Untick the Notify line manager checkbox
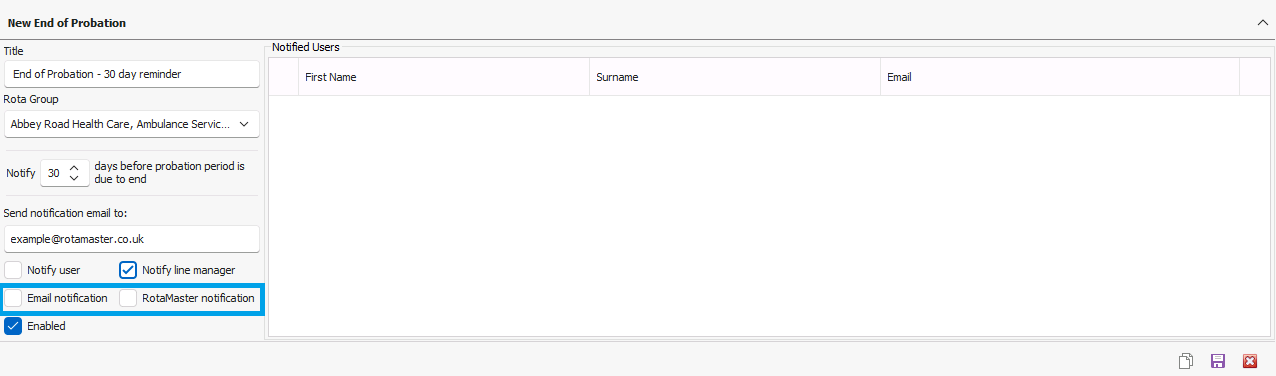 (128, 270)
